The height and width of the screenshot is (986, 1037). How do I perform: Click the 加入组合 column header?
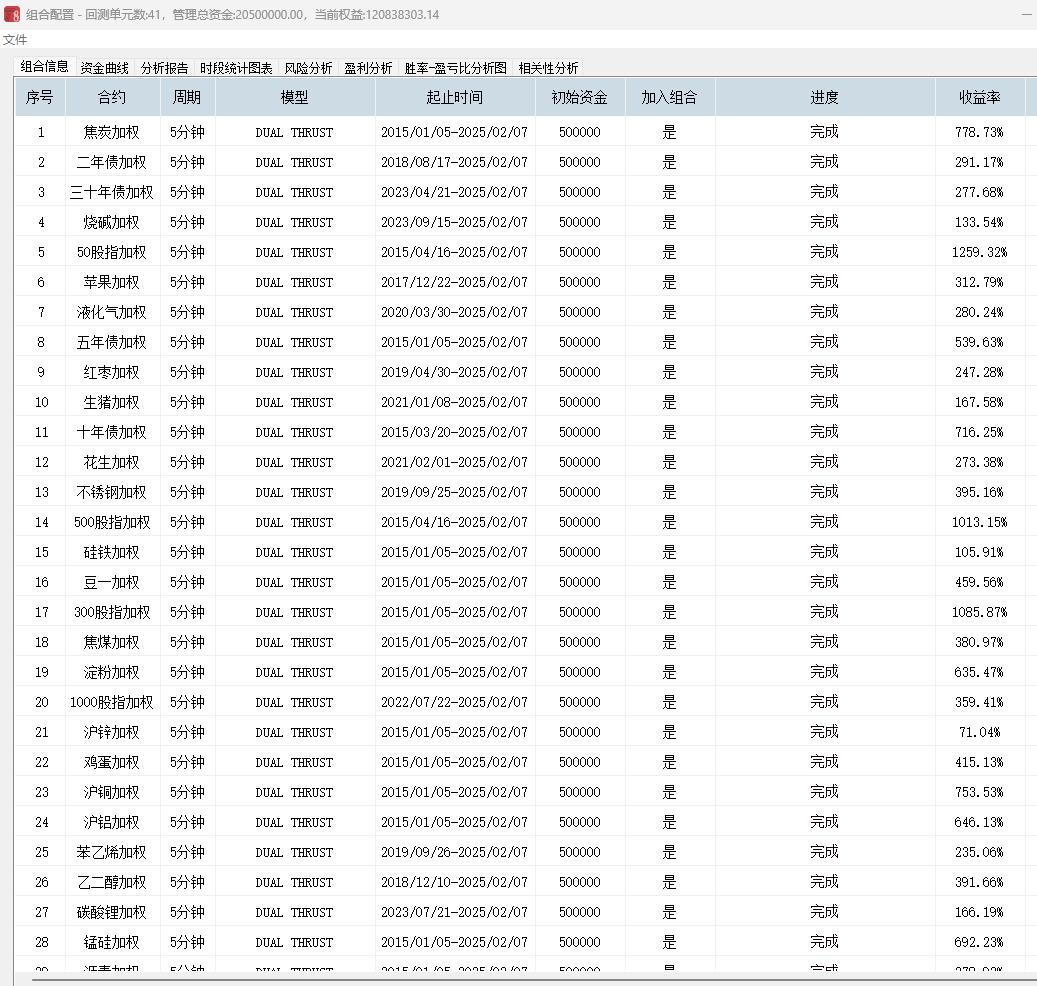pos(668,97)
